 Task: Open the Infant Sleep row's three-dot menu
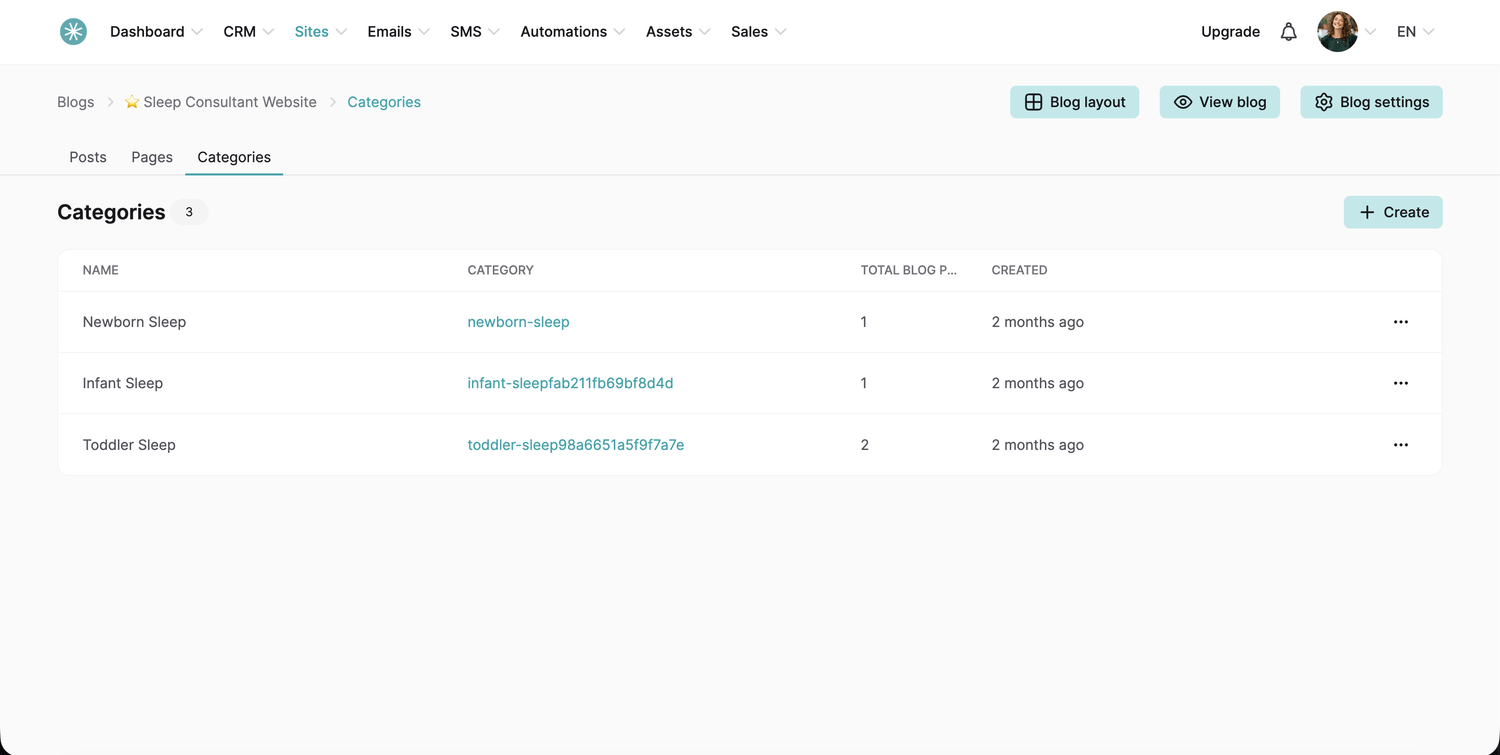point(1401,383)
